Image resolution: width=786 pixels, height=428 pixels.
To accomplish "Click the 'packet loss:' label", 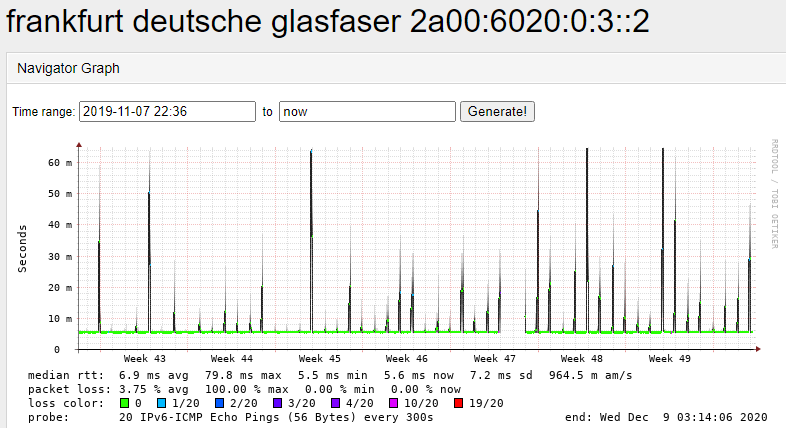I will [70, 389].
